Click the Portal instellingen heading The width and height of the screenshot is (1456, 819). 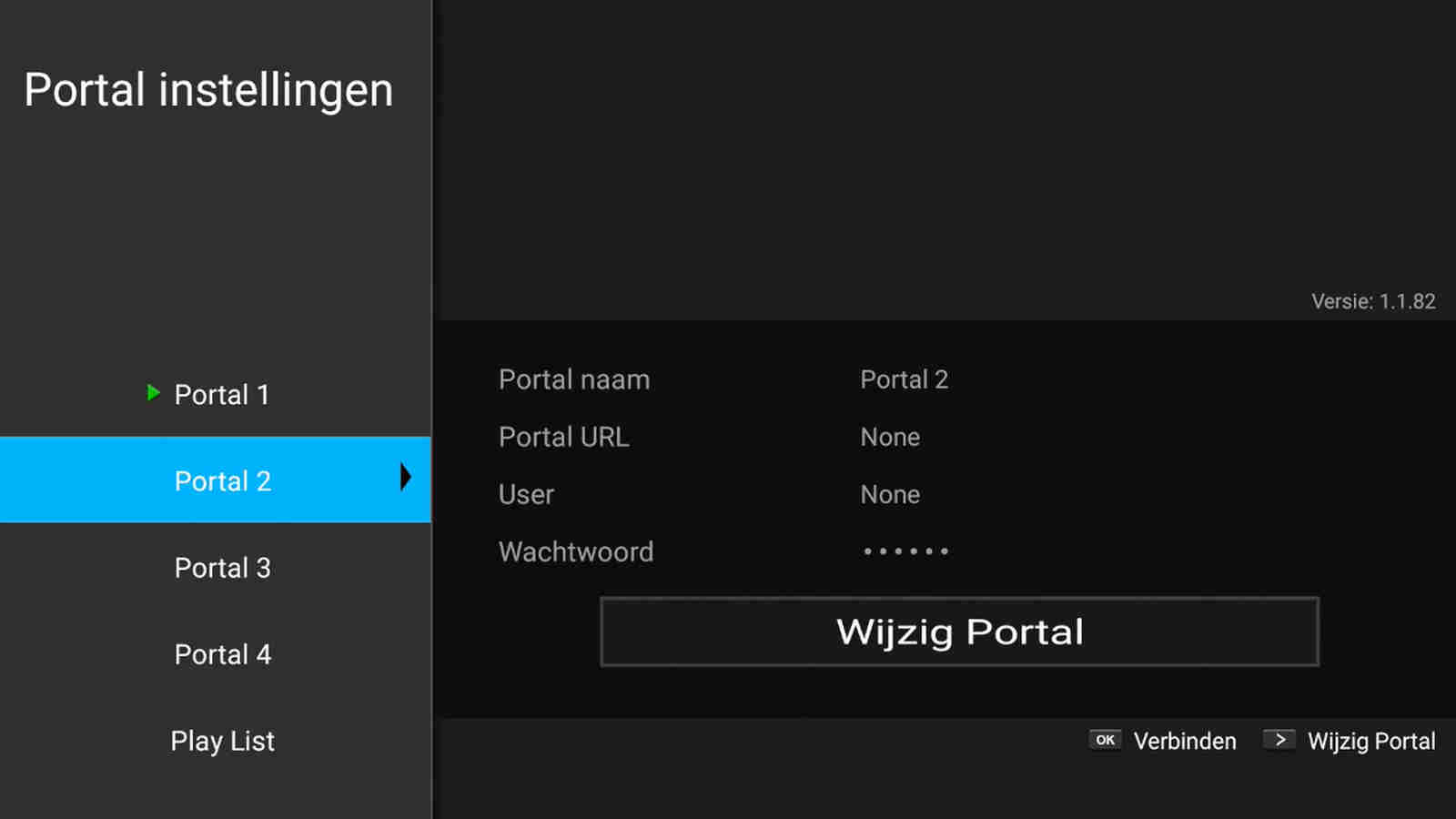pyautogui.click(x=208, y=90)
